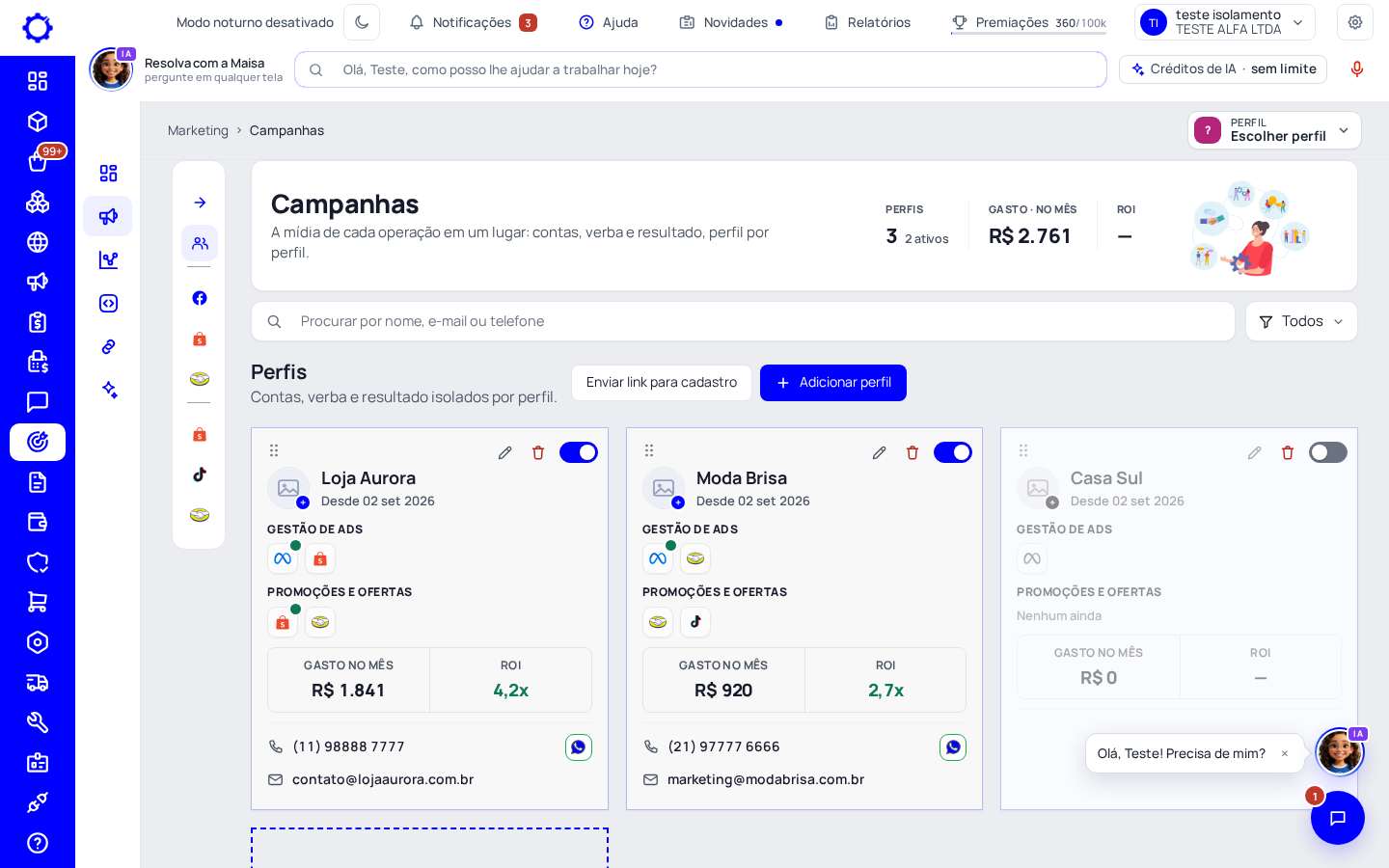This screenshot has width=1389, height=868.
Task: Open link icon in secondary sidebar
Action: coord(108,347)
